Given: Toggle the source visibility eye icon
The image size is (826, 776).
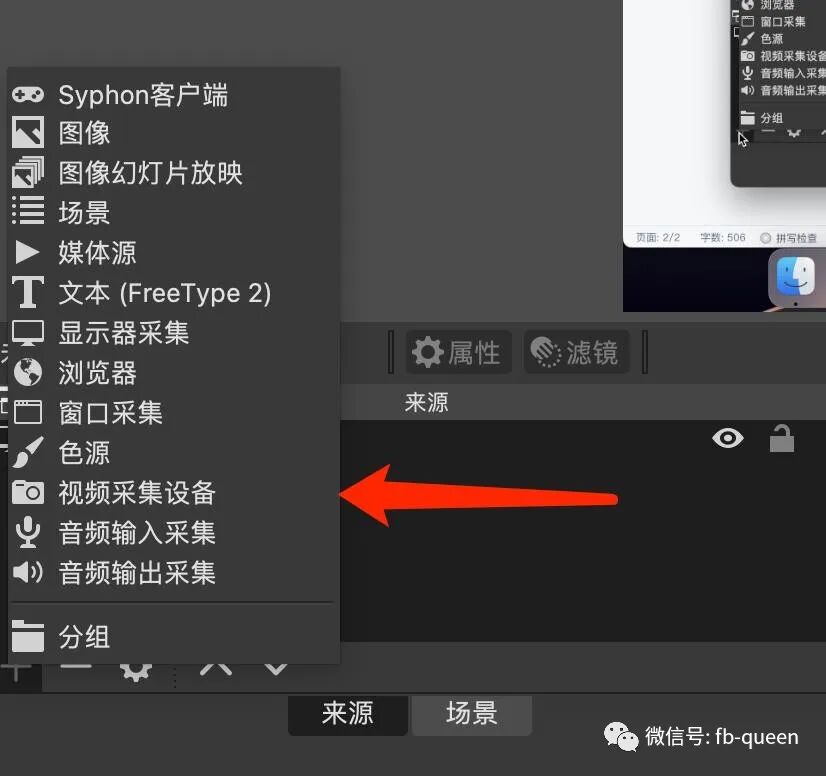Looking at the screenshot, I should click(728, 438).
